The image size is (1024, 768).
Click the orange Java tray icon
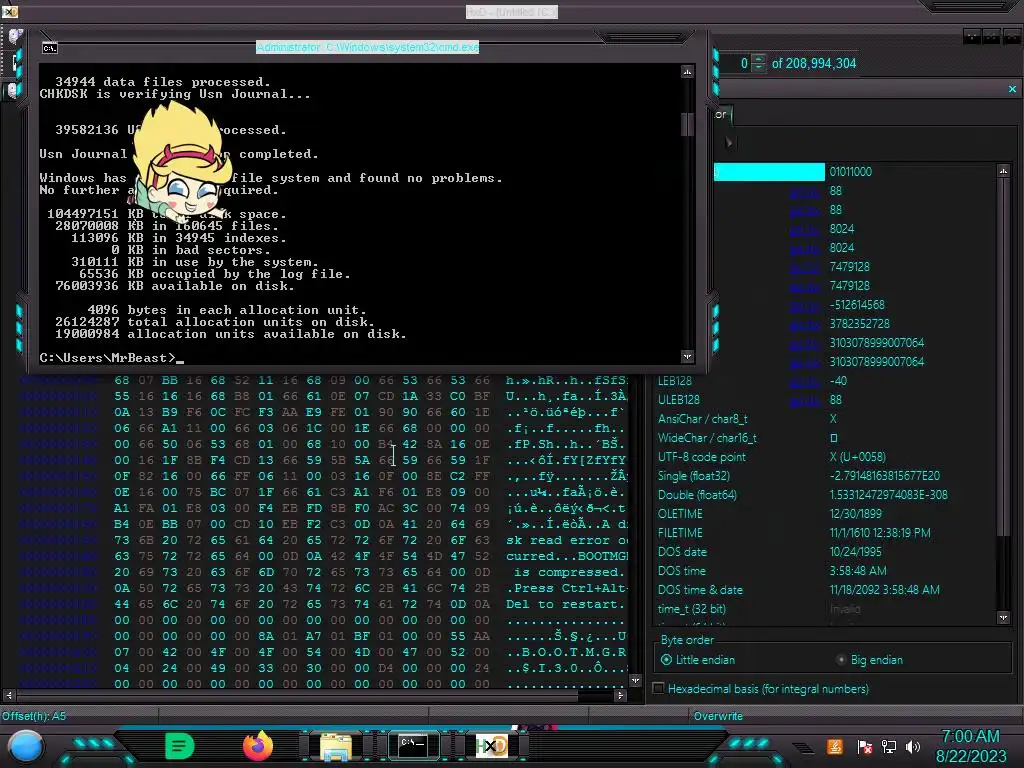[834, 746]
